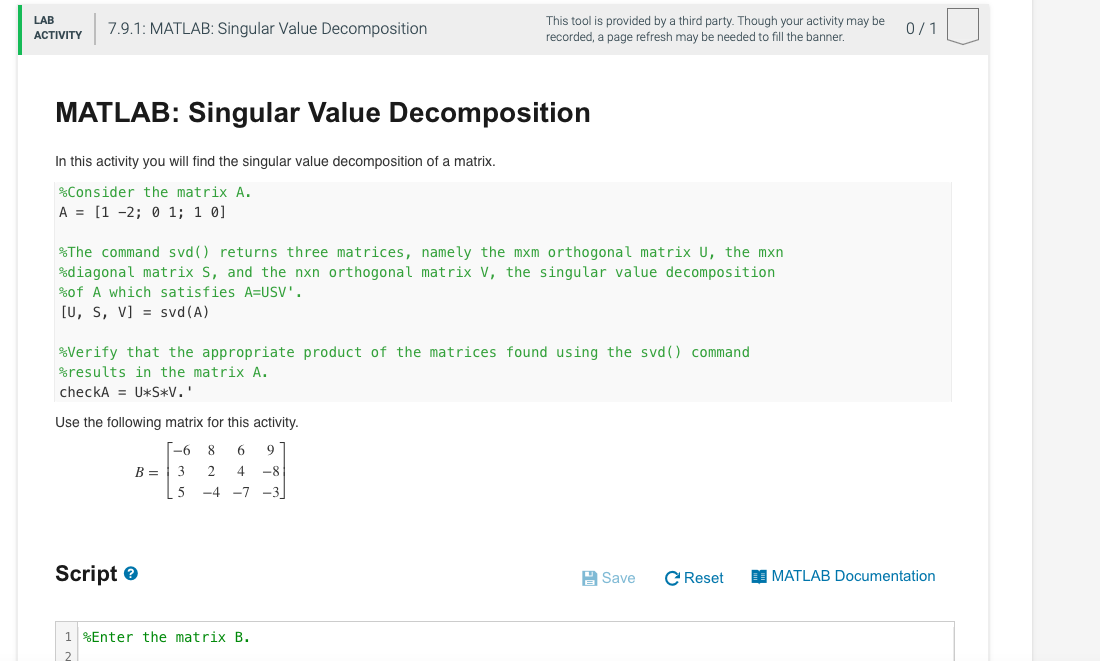Collapse the code example block
This screenshot has height=661, width=1100.
pos(500,290)
